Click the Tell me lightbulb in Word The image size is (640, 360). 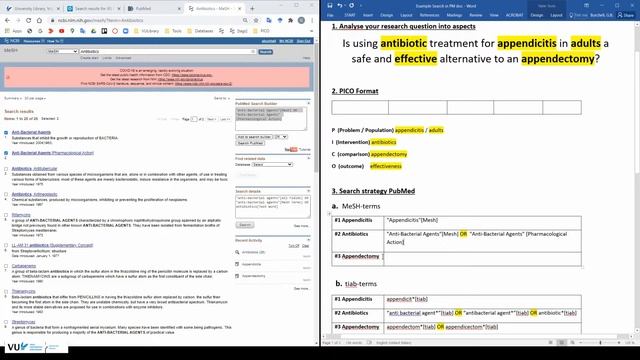571,15
